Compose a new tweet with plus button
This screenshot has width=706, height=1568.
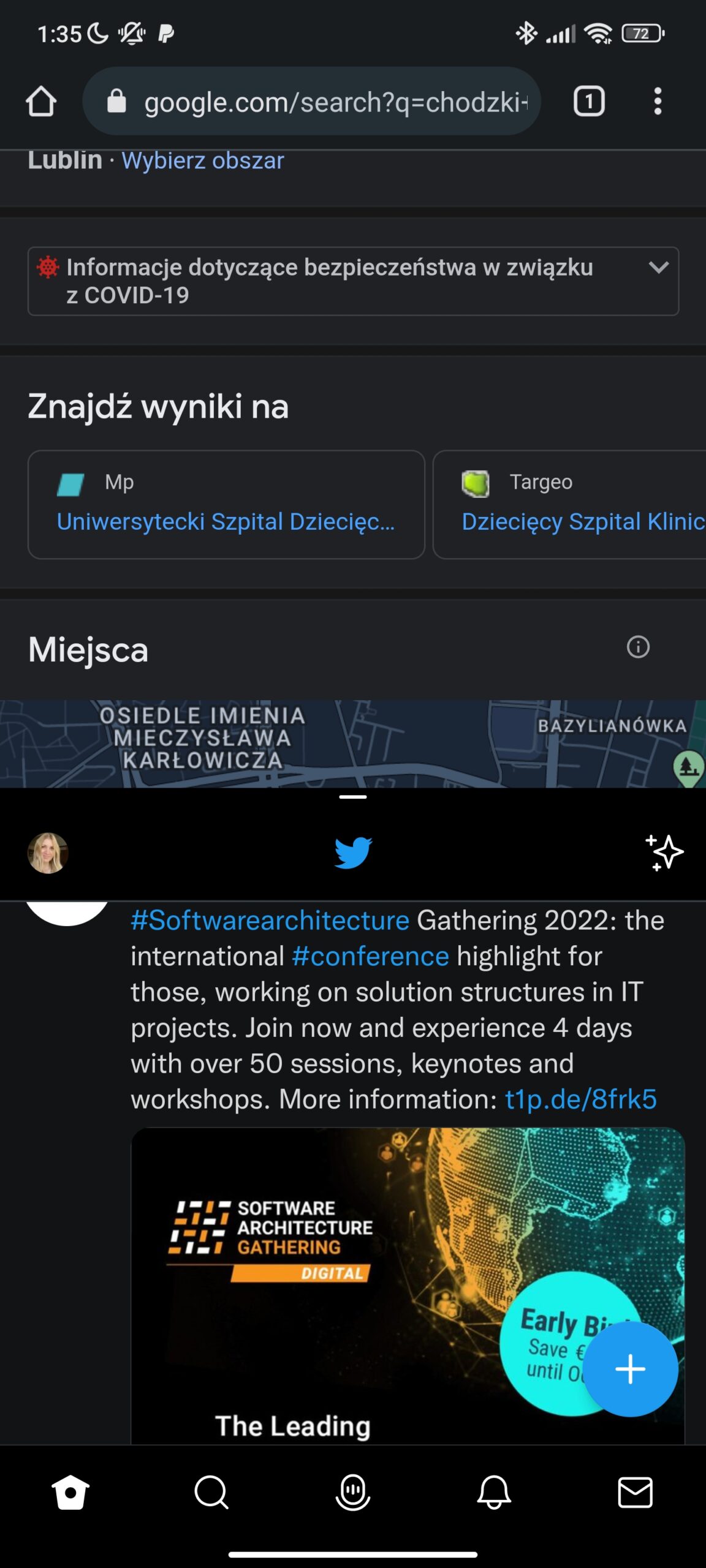(630, 1369)
